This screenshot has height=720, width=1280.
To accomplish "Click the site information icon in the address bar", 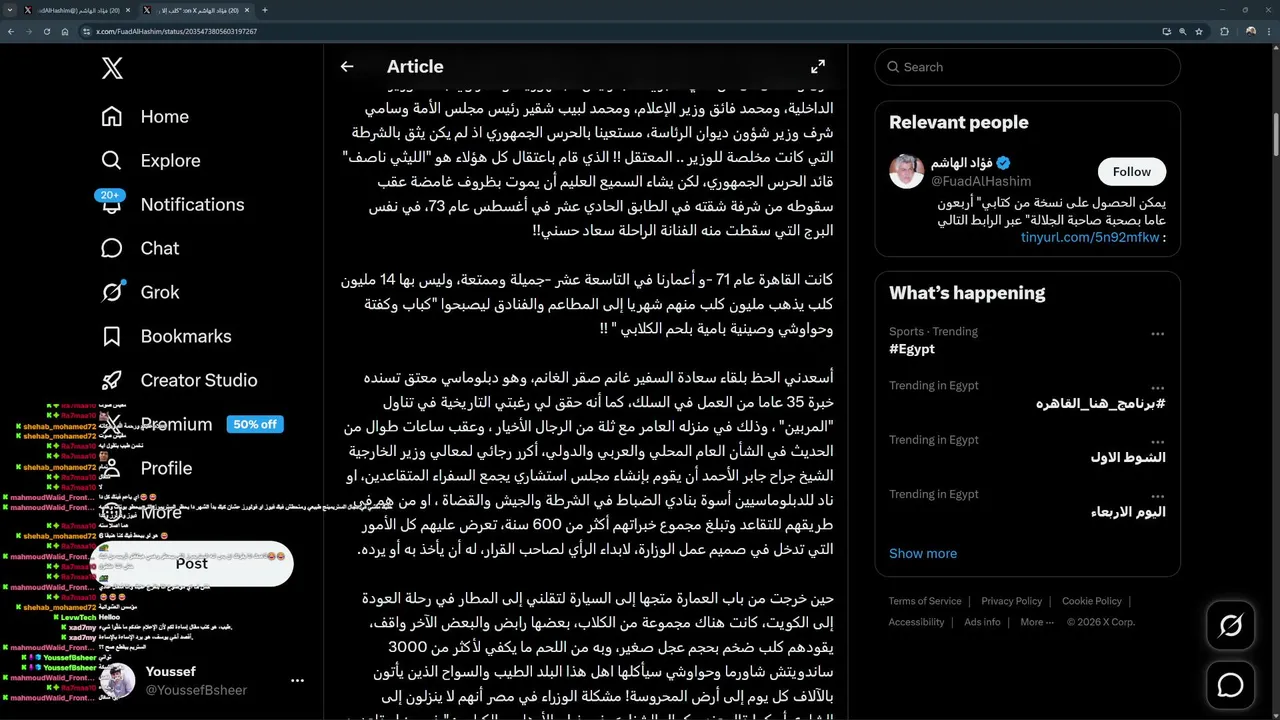I will (86, 31).
